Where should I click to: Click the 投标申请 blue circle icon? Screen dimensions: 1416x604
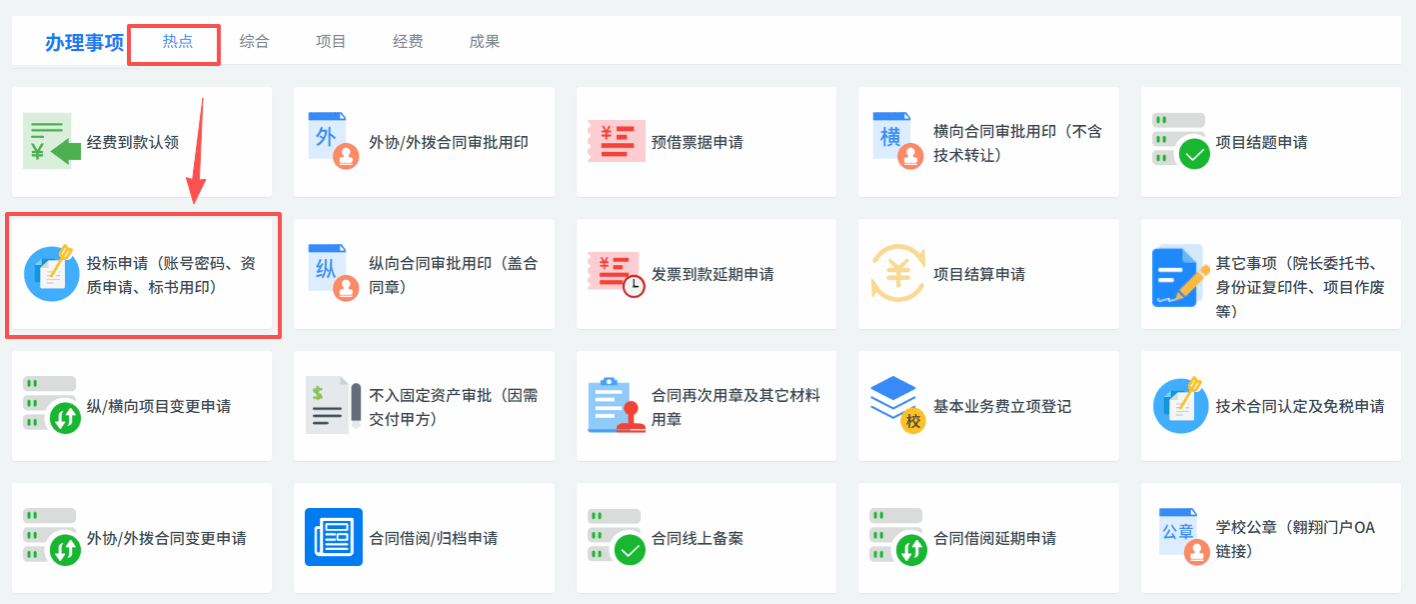point(51,273)
